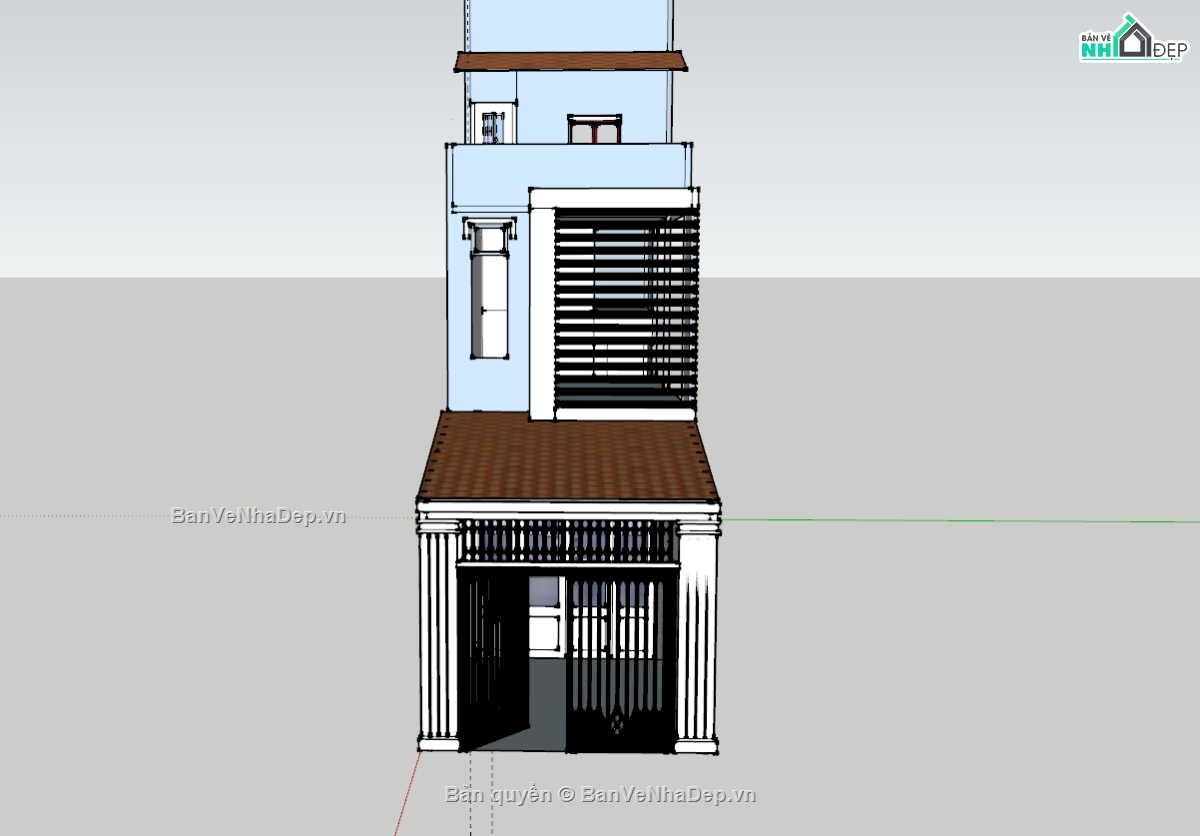Image resolution: width=1200 pixels, height=836 pixels.
Task: Click the red-framed window on the upper terrace
Action: pos(594,130)
